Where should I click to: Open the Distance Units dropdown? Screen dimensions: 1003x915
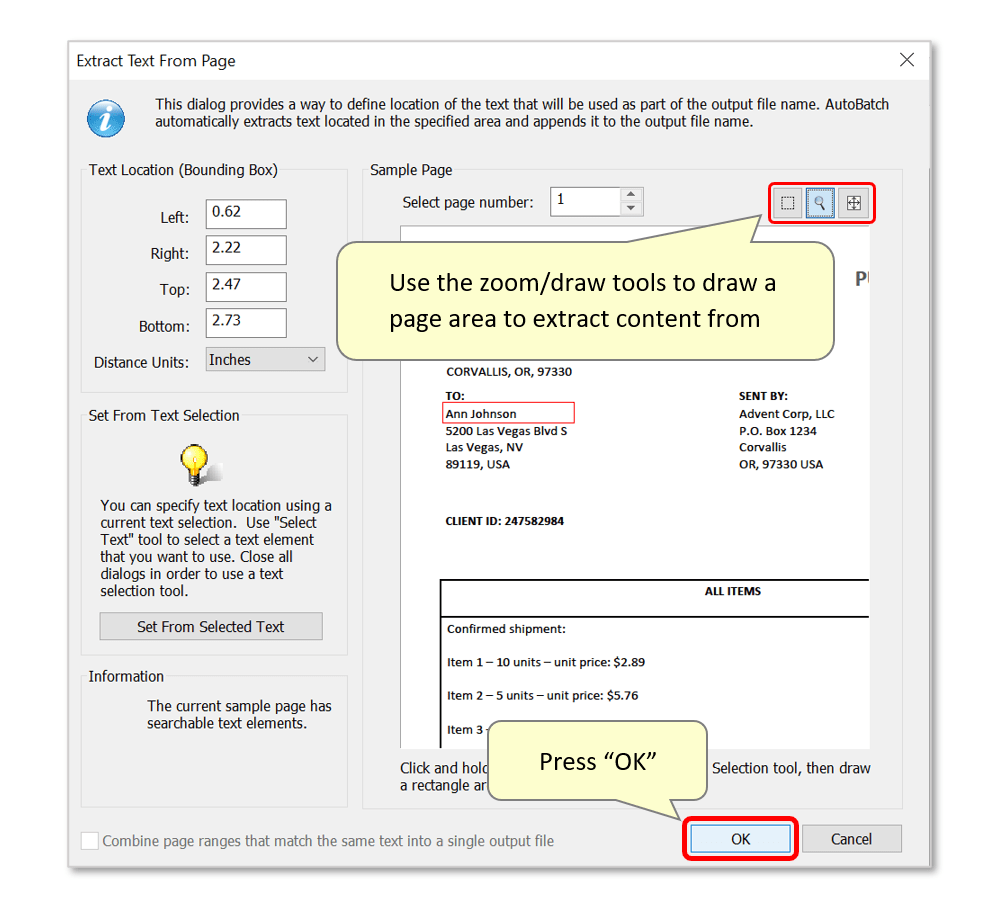click(x=265, y=360)
